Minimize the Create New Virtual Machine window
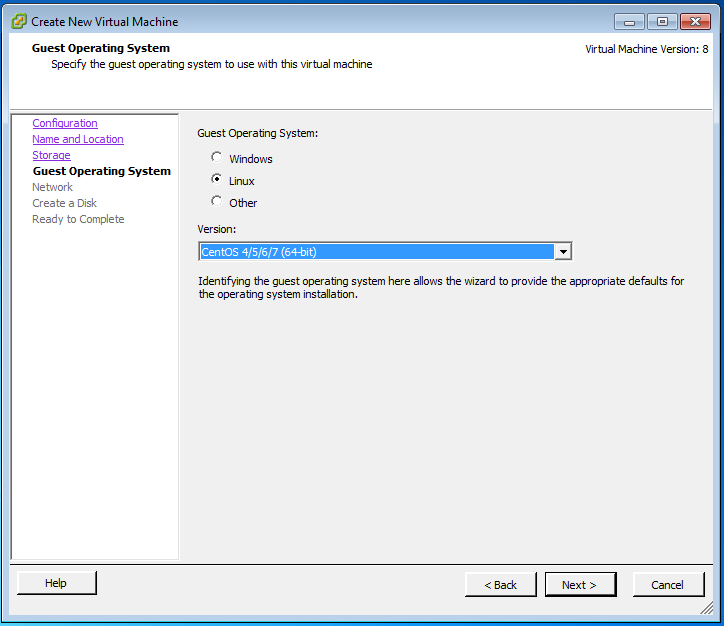 pos(629,21)
